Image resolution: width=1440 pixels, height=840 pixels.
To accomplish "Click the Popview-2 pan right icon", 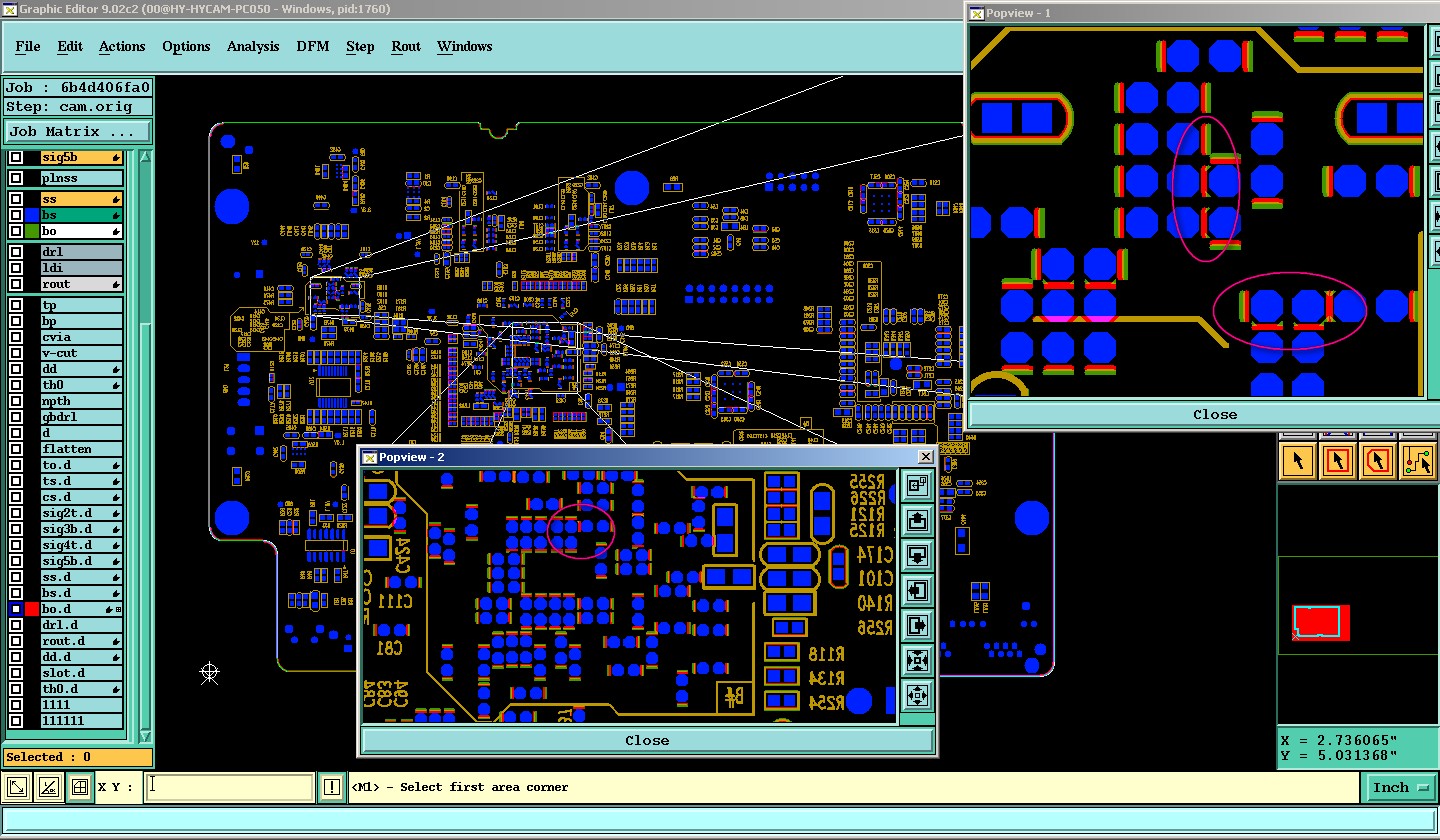I will coord(917,626).
